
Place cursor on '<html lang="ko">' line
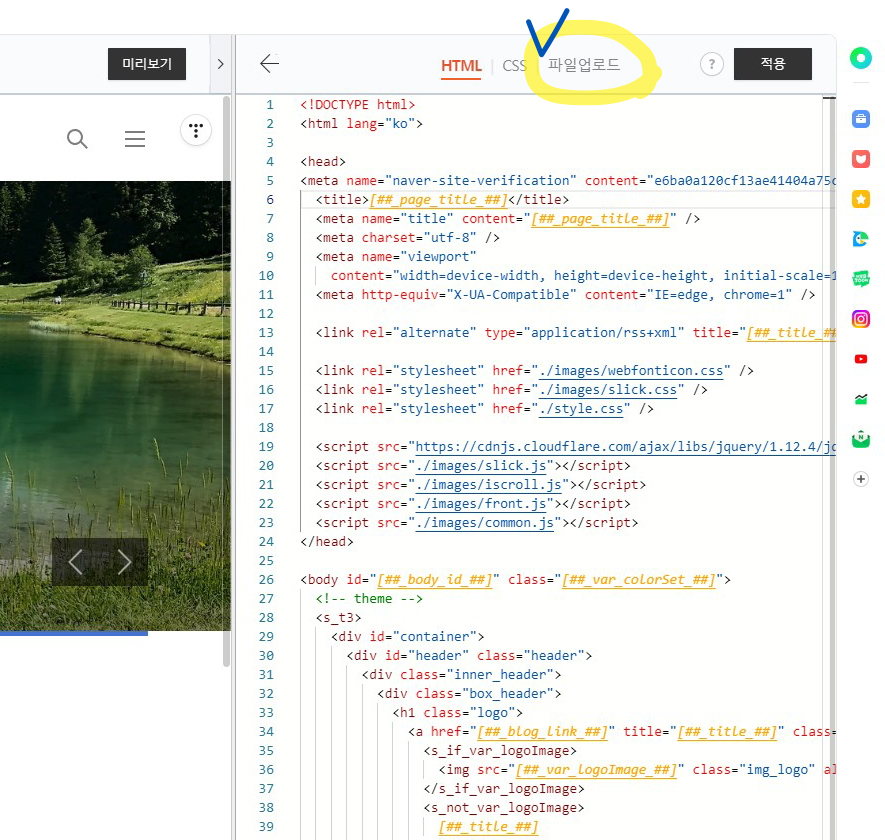point(361,124)
